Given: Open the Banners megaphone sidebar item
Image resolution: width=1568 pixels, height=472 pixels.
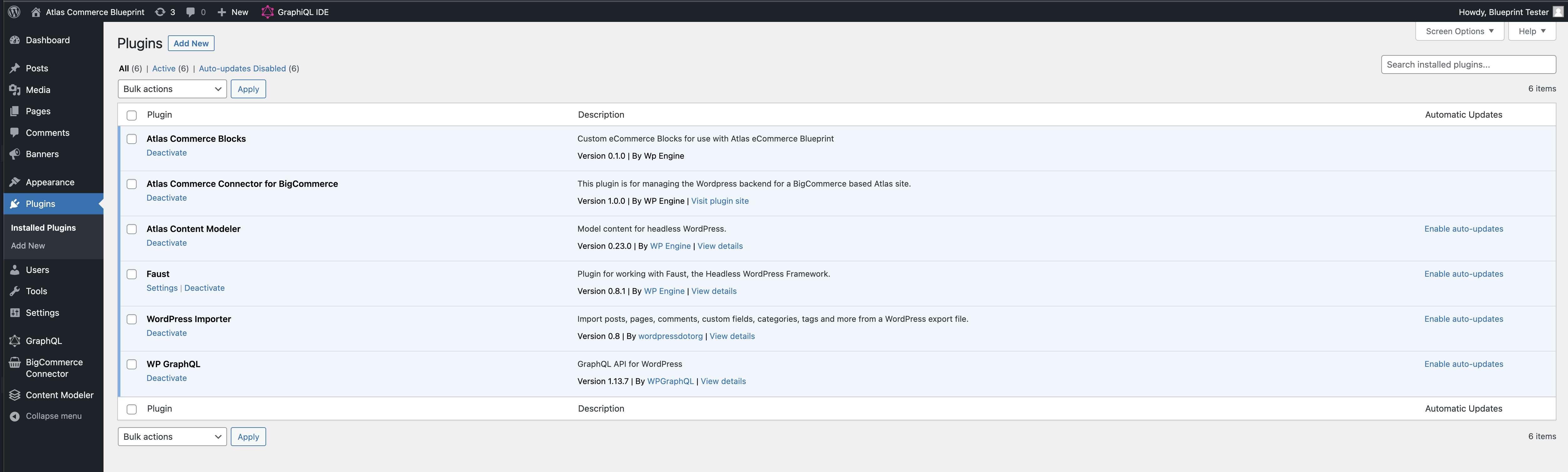Looking at the screenshot, I should (15, 154).
